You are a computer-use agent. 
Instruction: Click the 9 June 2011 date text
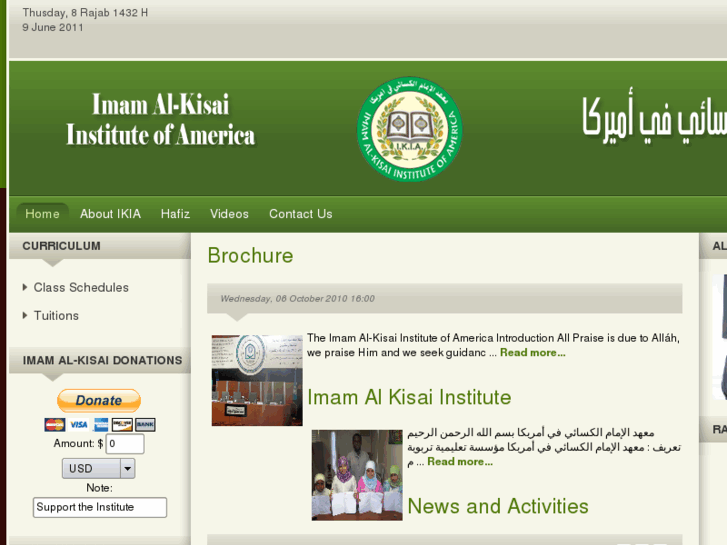53,27
